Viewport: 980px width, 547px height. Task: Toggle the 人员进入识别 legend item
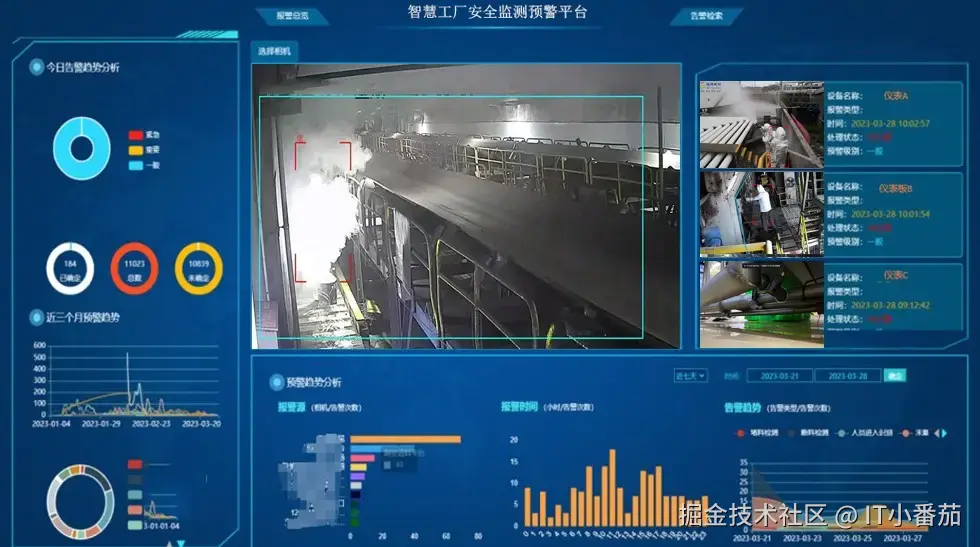click(865, 433)
